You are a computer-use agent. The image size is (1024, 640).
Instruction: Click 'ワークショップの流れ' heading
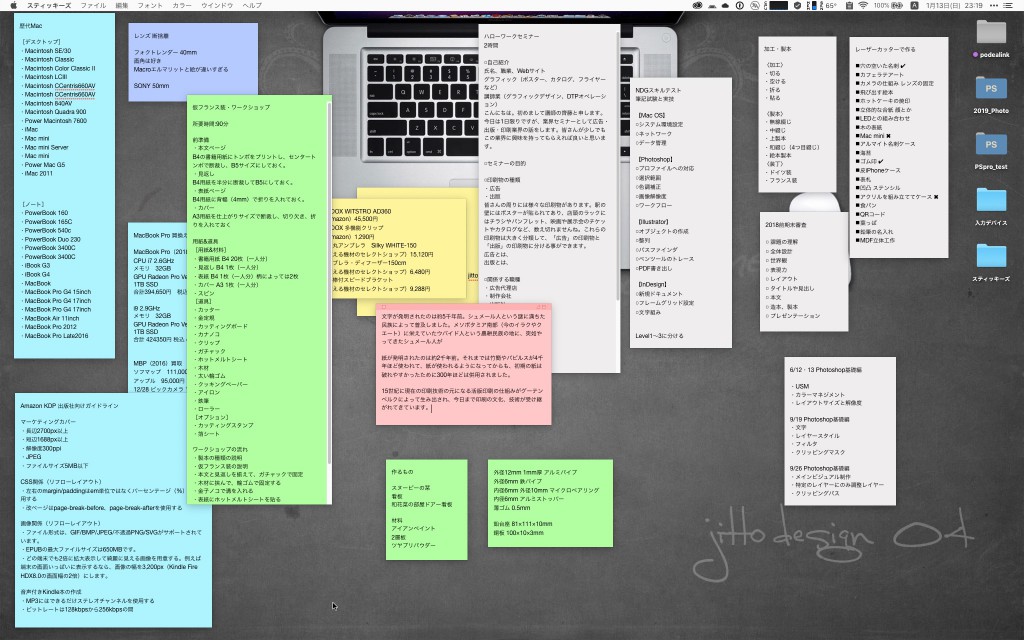pyautogui.click(x=220, y=450)
